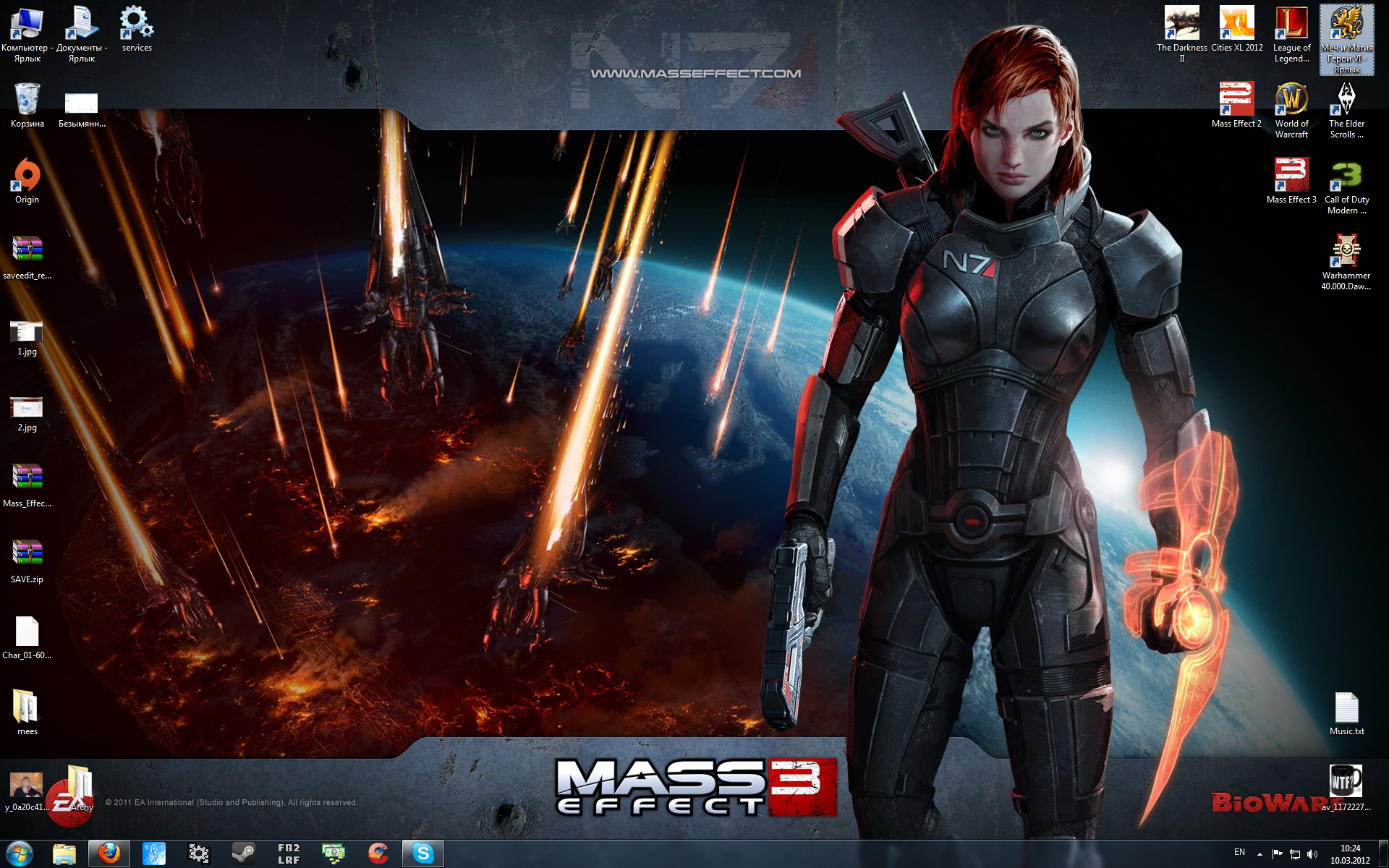Screen dimensions: 1389x868
Task: Switch to Firefox in the taskbar
Action: click(x=109, y=854)
